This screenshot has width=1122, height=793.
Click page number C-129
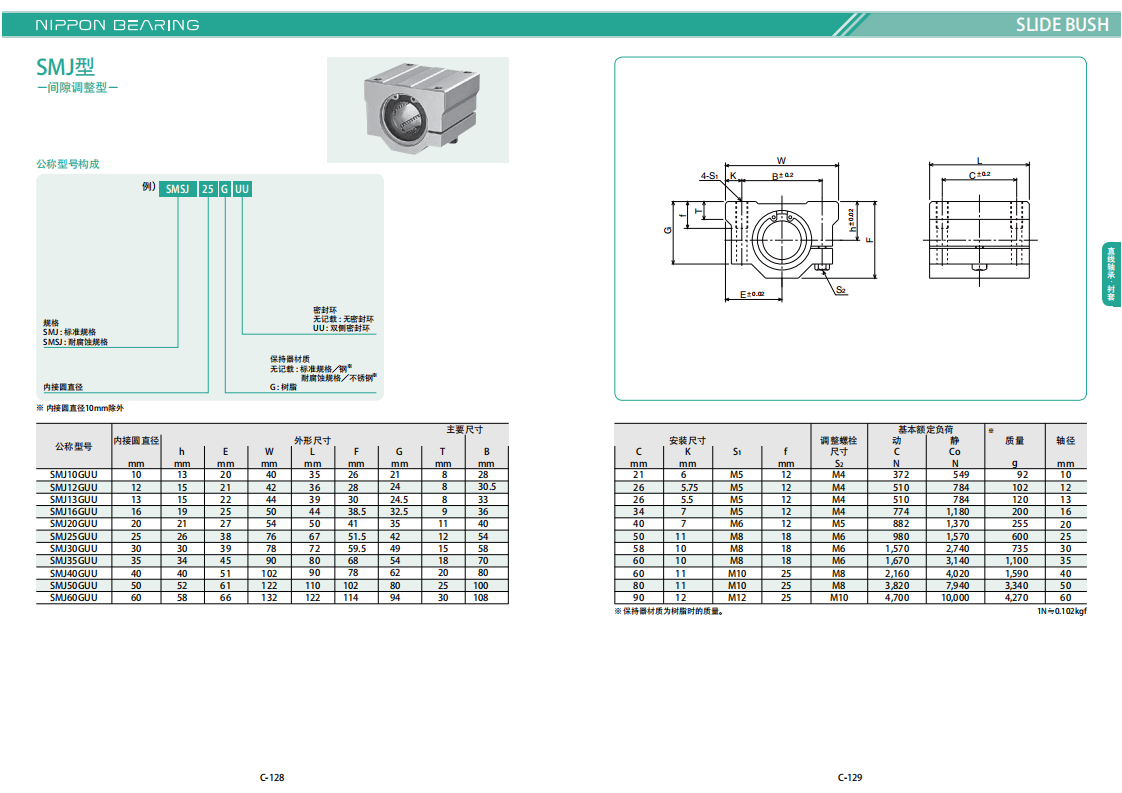tap(850, 777)
